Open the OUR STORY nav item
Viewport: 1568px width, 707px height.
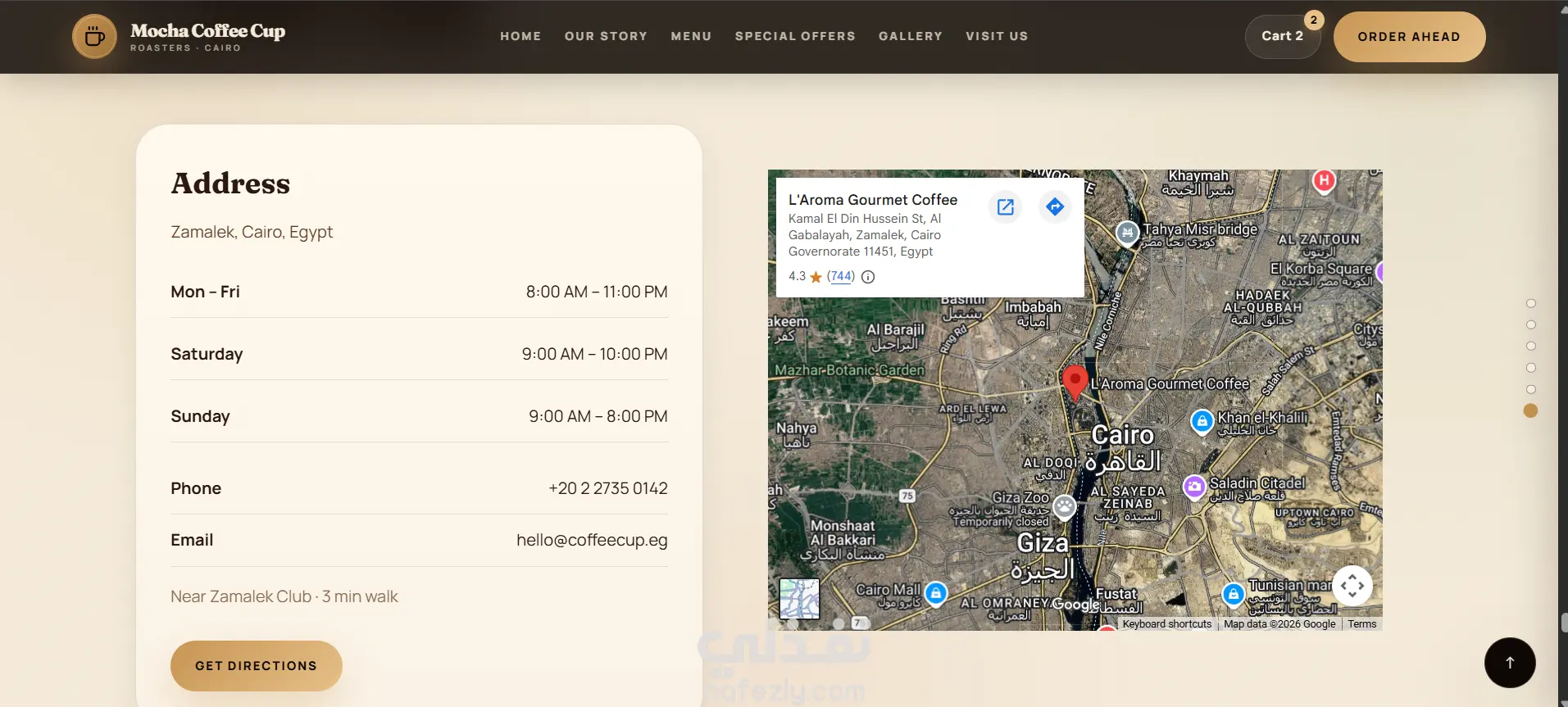pyautogui.click(x=606, y=36)
